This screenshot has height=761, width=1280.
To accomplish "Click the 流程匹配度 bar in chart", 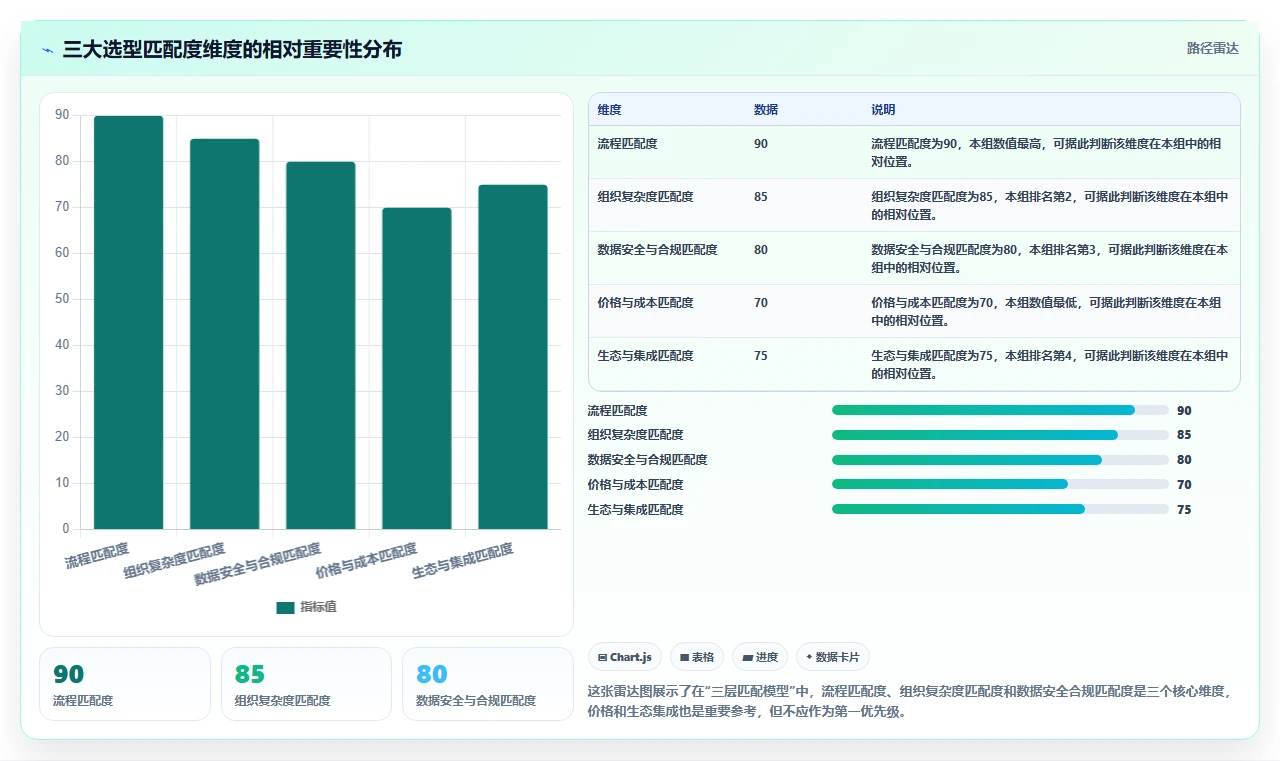I will click(x=128, y=322).
